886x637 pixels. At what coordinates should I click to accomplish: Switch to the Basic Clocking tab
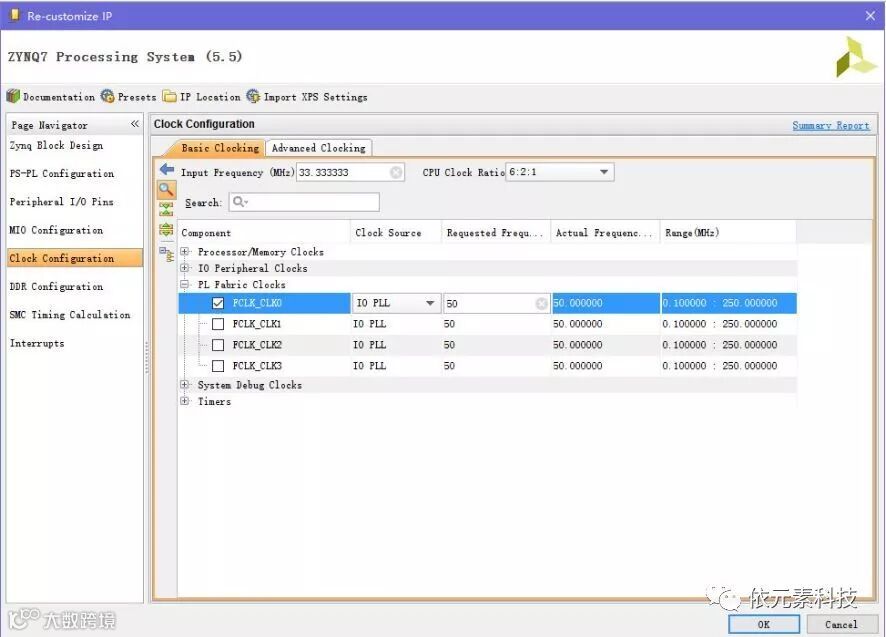click(x=220, y=148)
